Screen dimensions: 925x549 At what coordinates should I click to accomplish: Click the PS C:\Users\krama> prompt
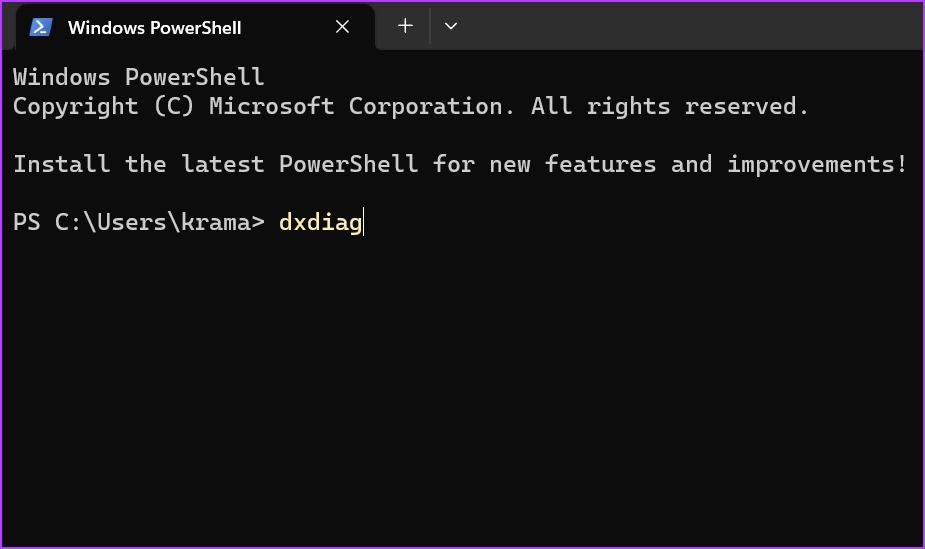click(x=139, y=222)
